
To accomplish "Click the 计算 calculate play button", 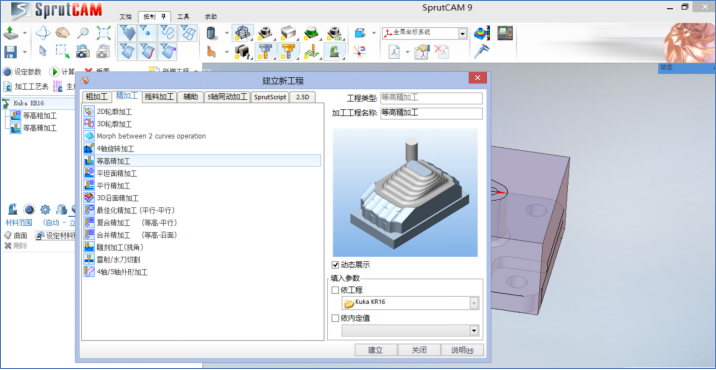I will coord(62,72).
